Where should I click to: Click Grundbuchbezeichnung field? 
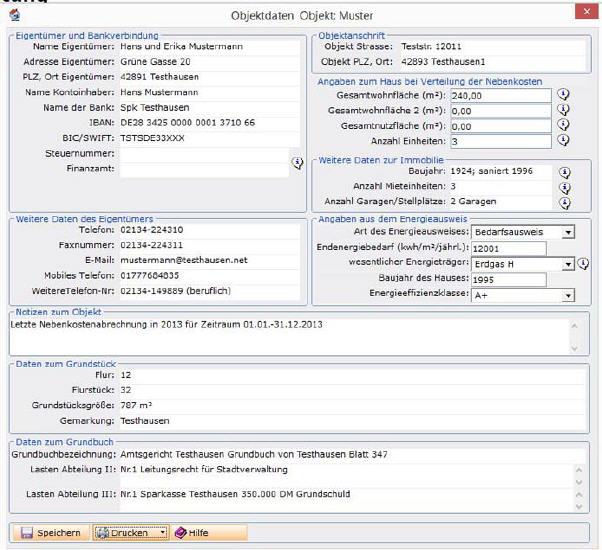[x=352, y=455]
